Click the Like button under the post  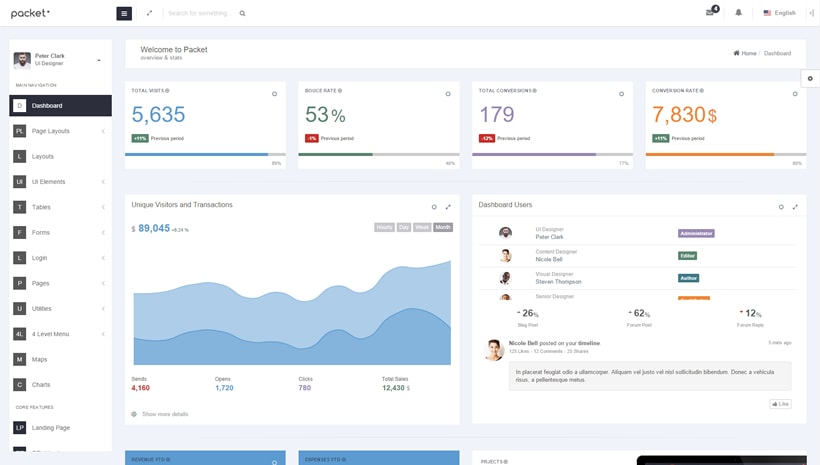pos(780,404)
